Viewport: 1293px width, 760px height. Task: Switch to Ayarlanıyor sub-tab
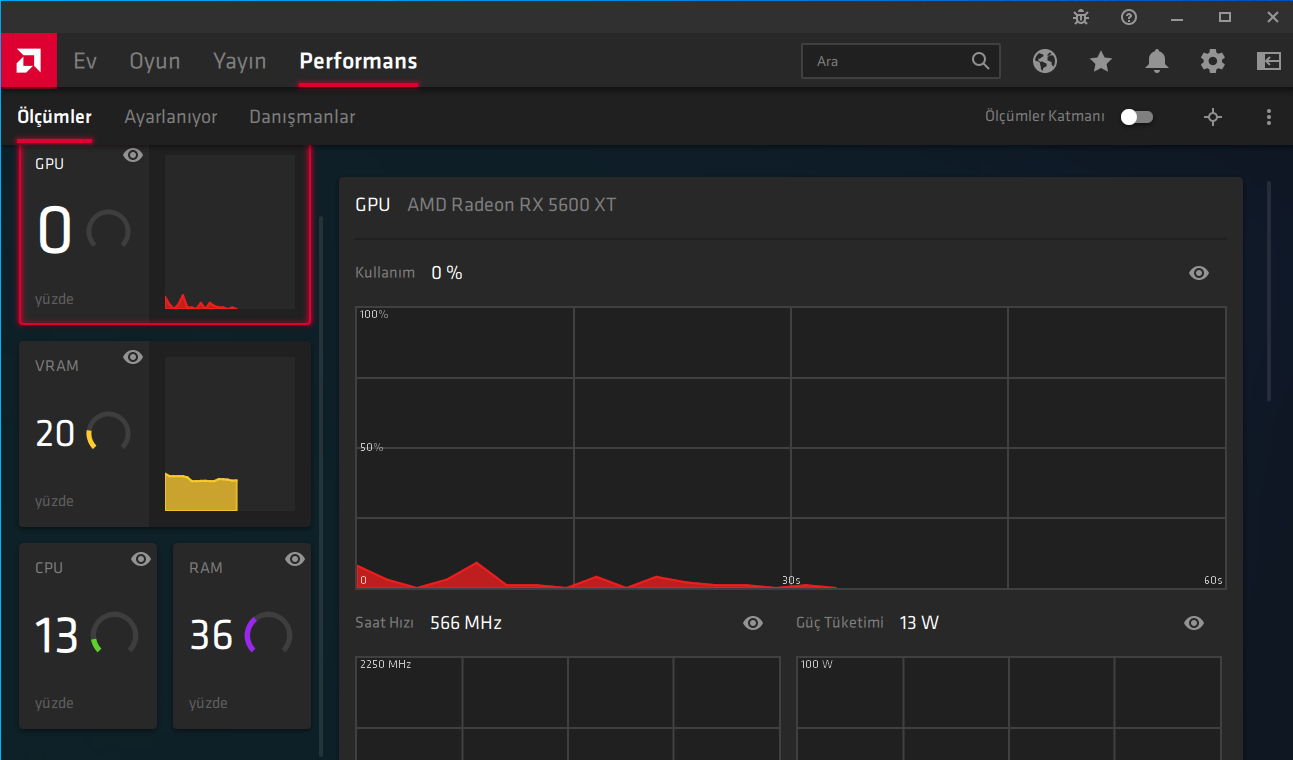click(171, 117)
